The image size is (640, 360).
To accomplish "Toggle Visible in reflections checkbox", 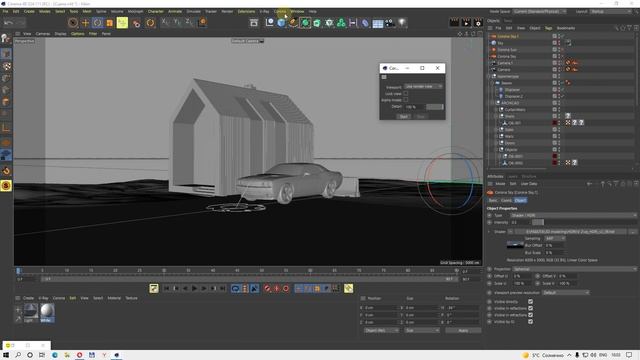I will coord(530,308).
